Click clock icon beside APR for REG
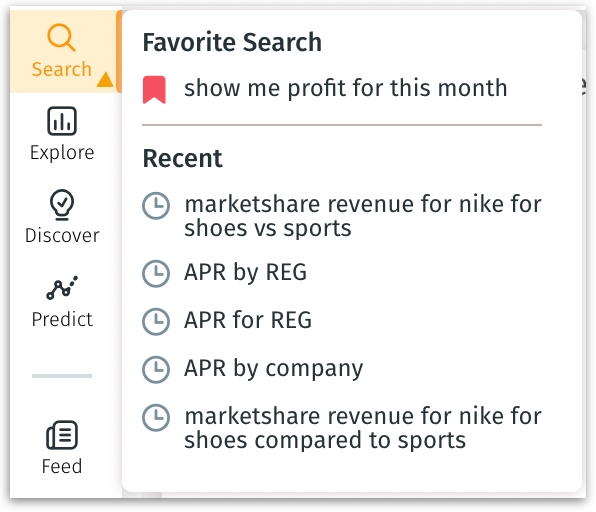The width and height of the screenshot is (596, 512). pyautogui.click(x=156, y=322)
